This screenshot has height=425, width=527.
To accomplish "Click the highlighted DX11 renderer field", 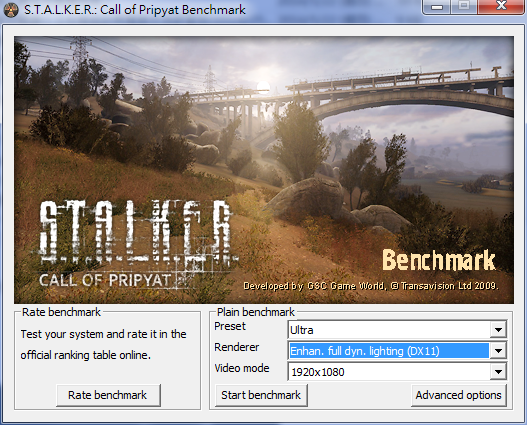I will [389, 351].
